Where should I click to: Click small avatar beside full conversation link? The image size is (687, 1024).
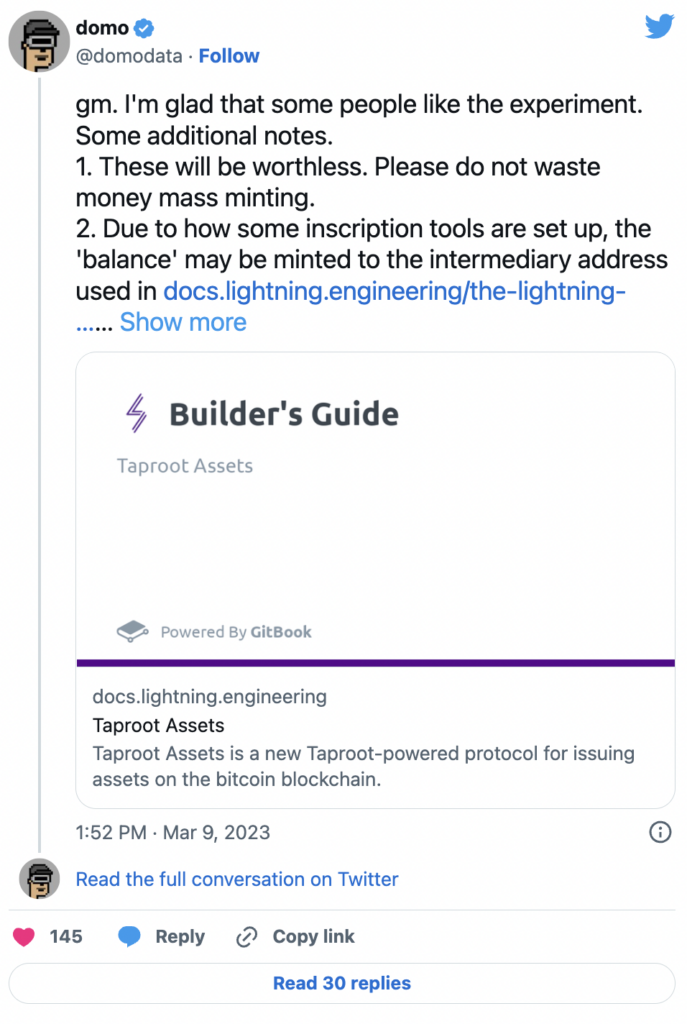39,879
